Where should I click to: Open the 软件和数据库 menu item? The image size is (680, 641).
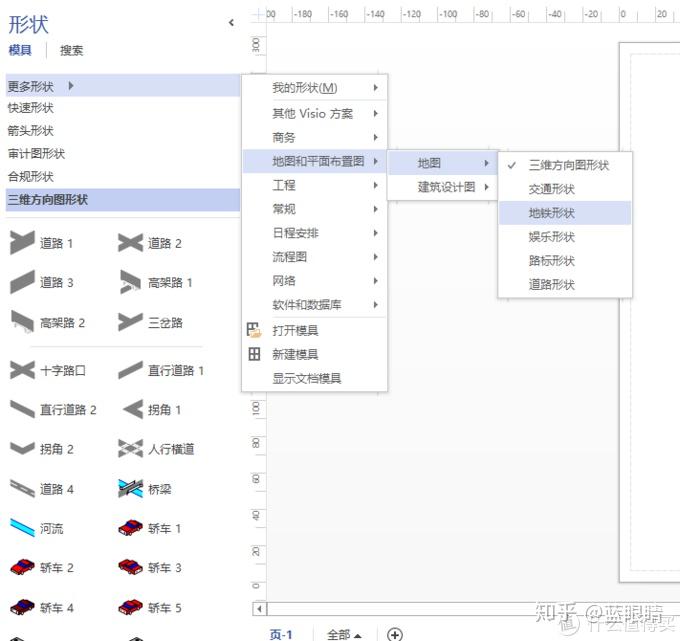(x=314, y=304)
